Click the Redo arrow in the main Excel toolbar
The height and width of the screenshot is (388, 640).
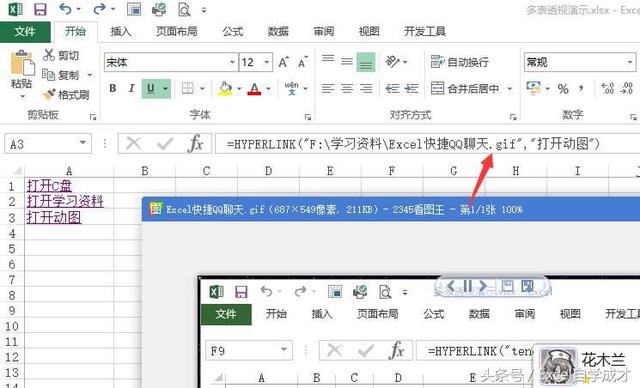100,9
